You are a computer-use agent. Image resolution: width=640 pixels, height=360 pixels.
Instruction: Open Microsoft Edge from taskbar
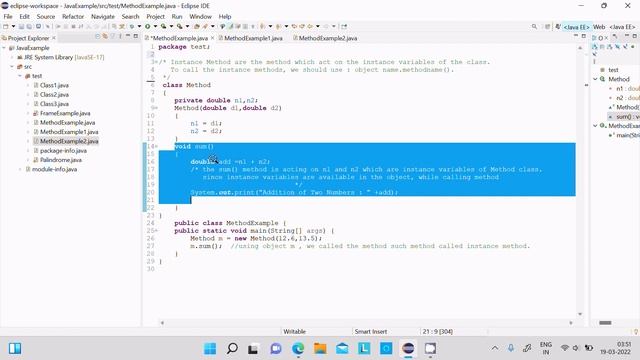pos(298,349)
